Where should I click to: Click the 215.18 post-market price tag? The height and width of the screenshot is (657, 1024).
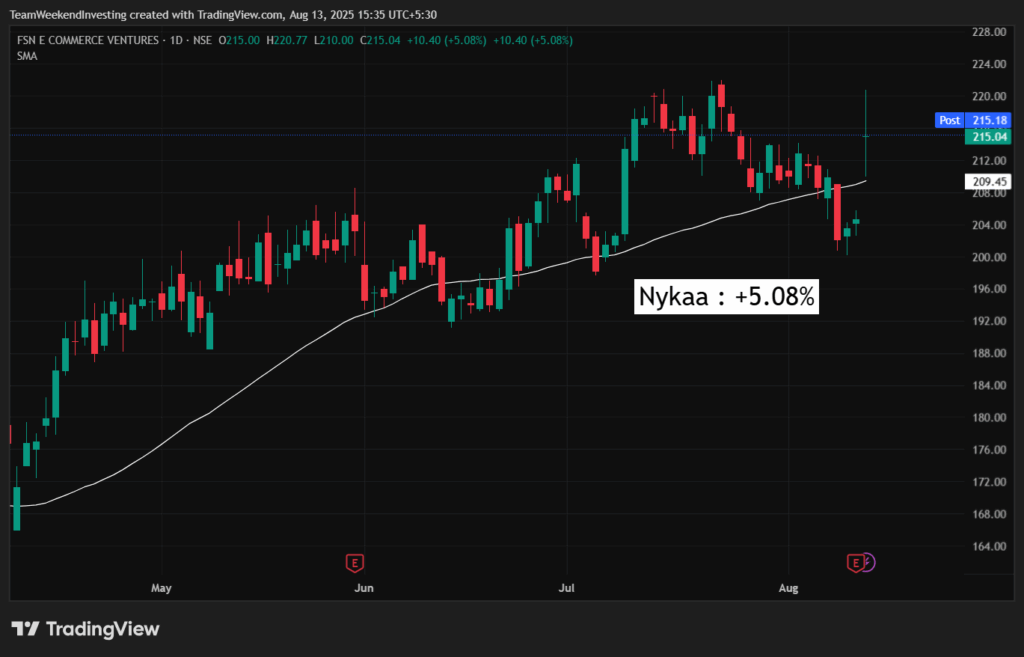click(x=989, y=120)
